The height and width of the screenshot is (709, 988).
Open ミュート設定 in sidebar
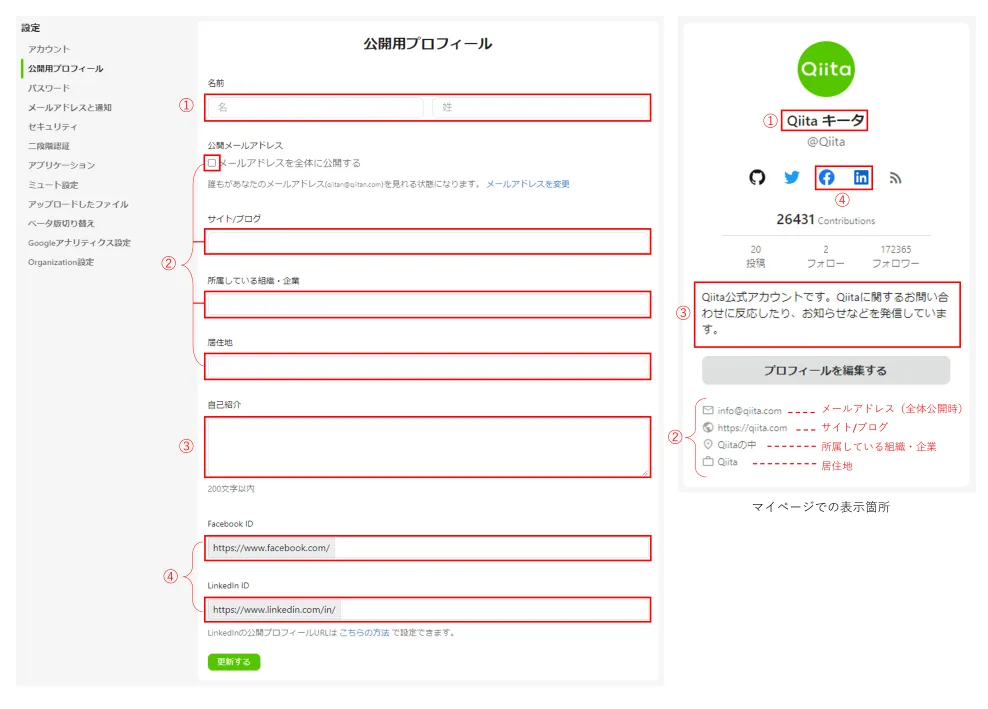[53, 185]
